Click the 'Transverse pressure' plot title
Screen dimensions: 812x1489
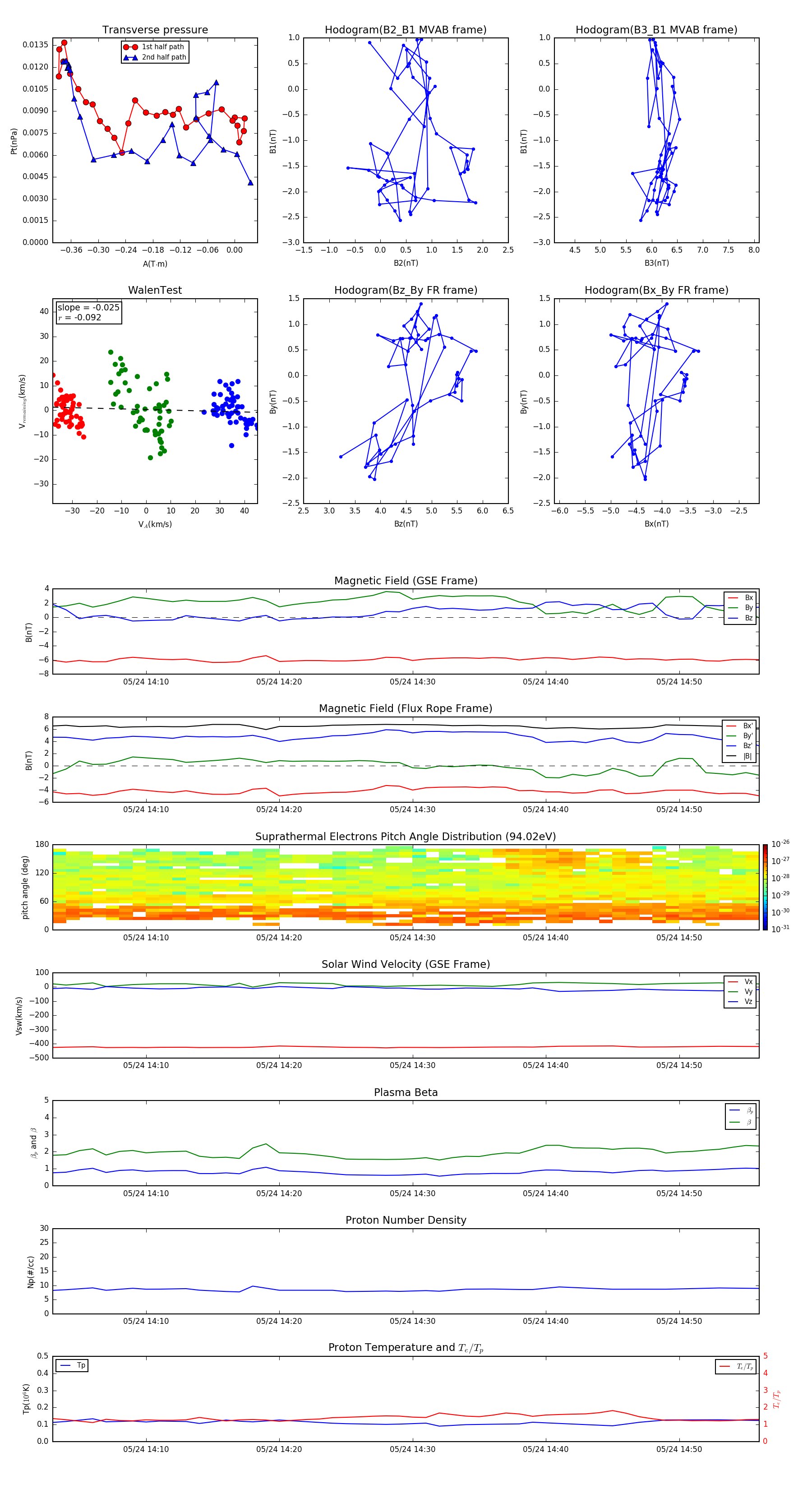(x=155, y=30)
